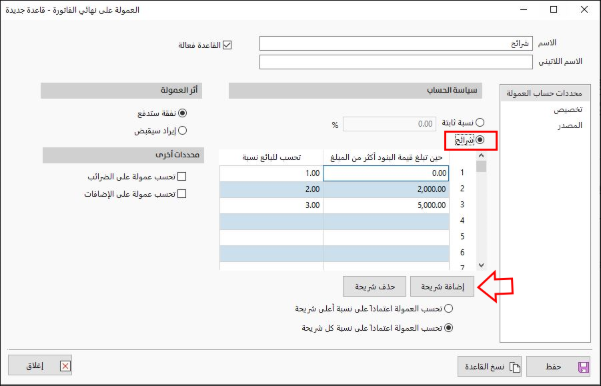Click amount cell 0.00 in row 1
The height and width of the screenshot is (386, 601).
coord(386,173)
